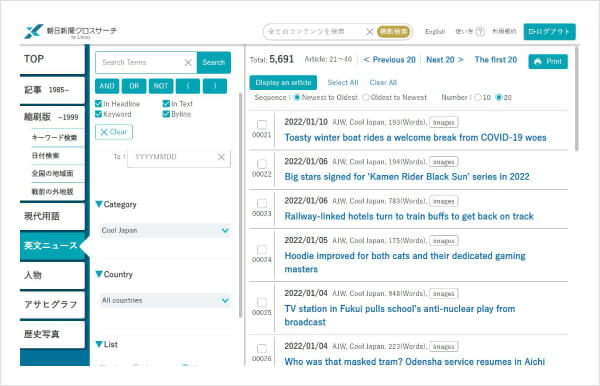Check the box for article 00025
Viewport: 600px width, 386px height.
[x=262, y=302]
